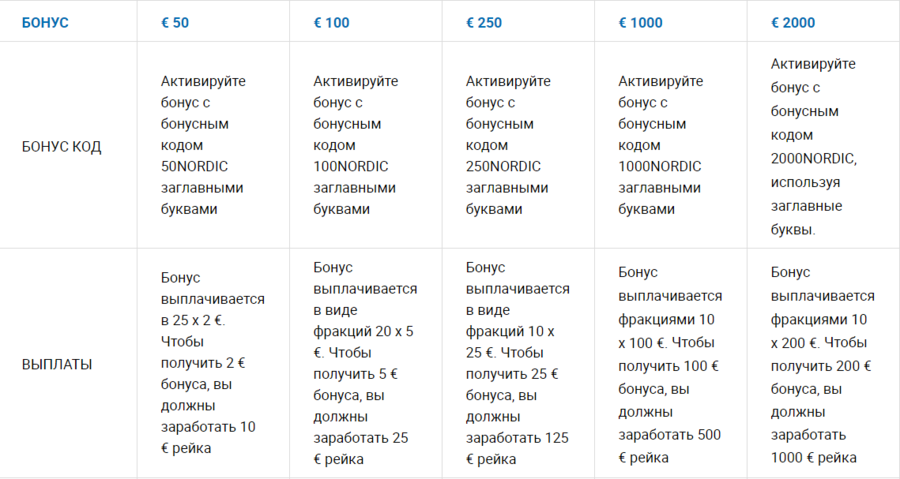900x479 pixels.
Task: Click the 'в 25 x 2 €' payout text
Action: point(194,320)
